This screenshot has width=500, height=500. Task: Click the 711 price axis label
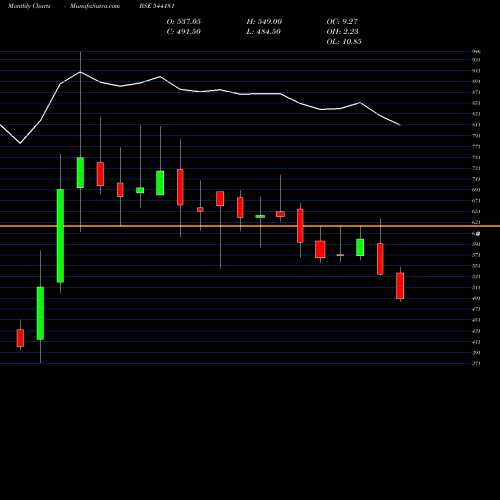pos(476,179)
